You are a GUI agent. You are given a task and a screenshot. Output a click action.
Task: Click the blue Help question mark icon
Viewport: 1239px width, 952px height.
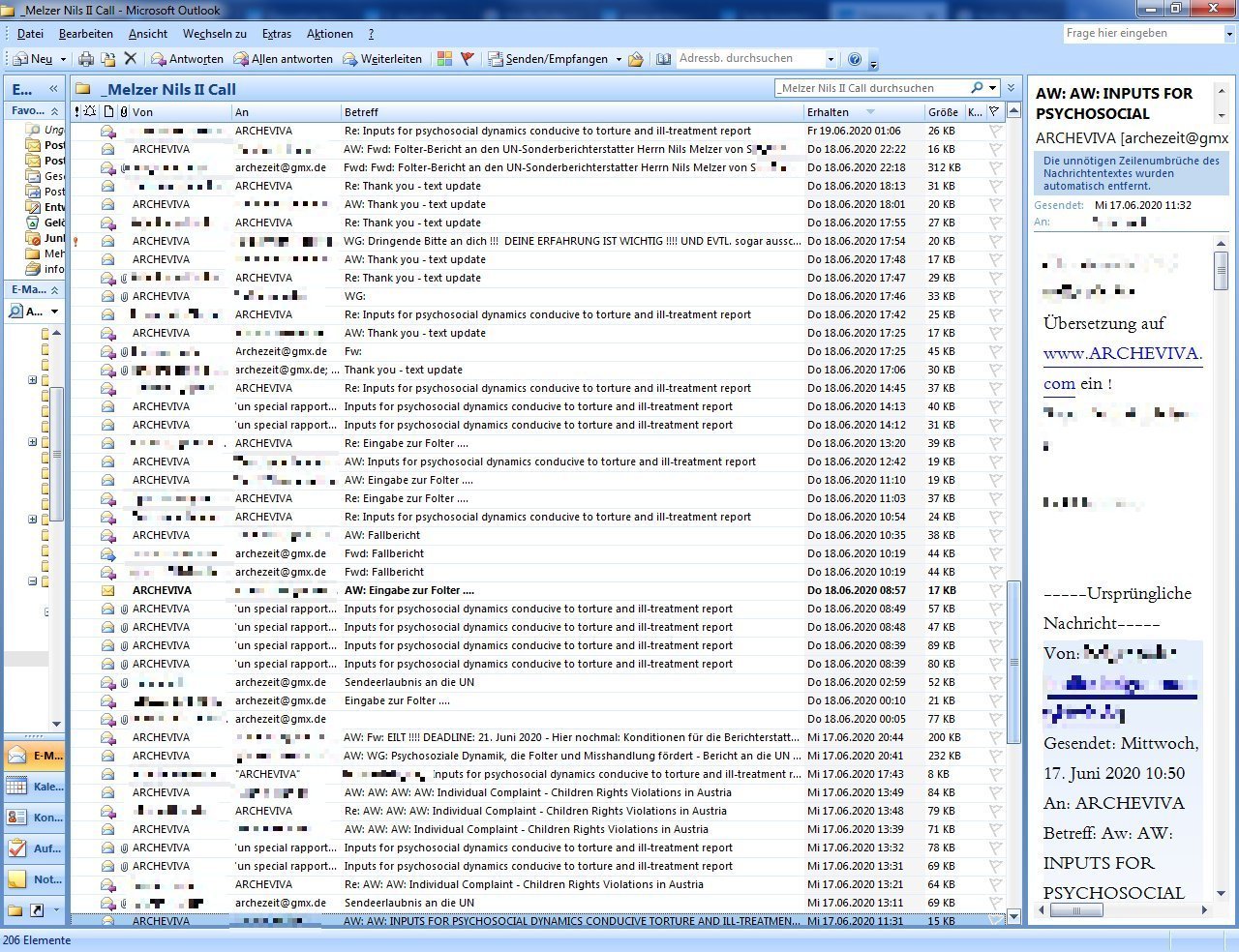(855, 59)
